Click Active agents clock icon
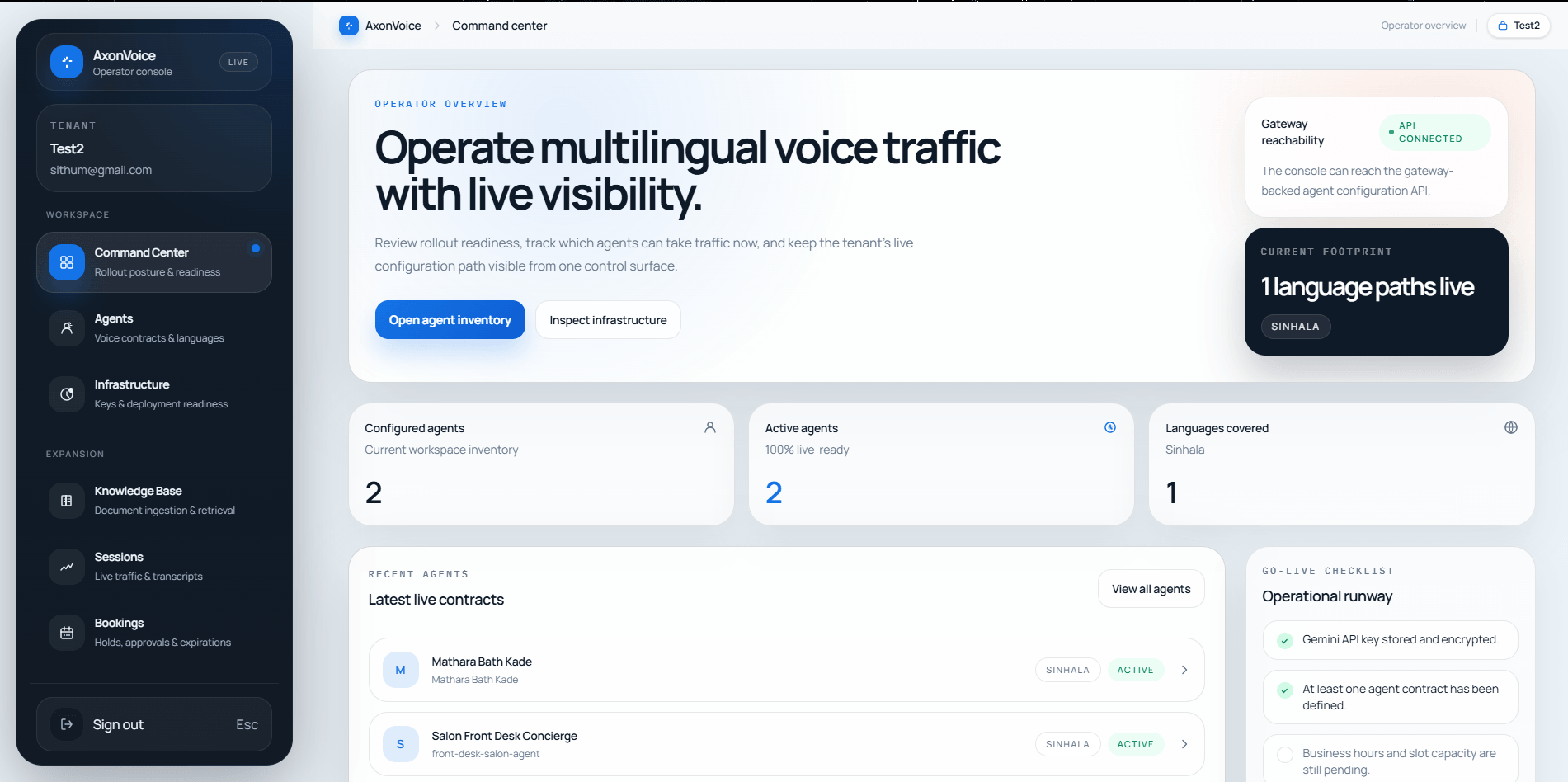Image resolution: width=1568 pixels, height=782 pixels. coord(1110,427)
